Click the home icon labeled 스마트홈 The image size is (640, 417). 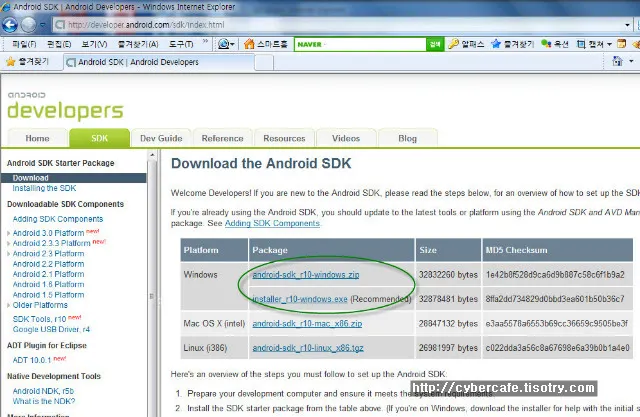coord(249,44)
